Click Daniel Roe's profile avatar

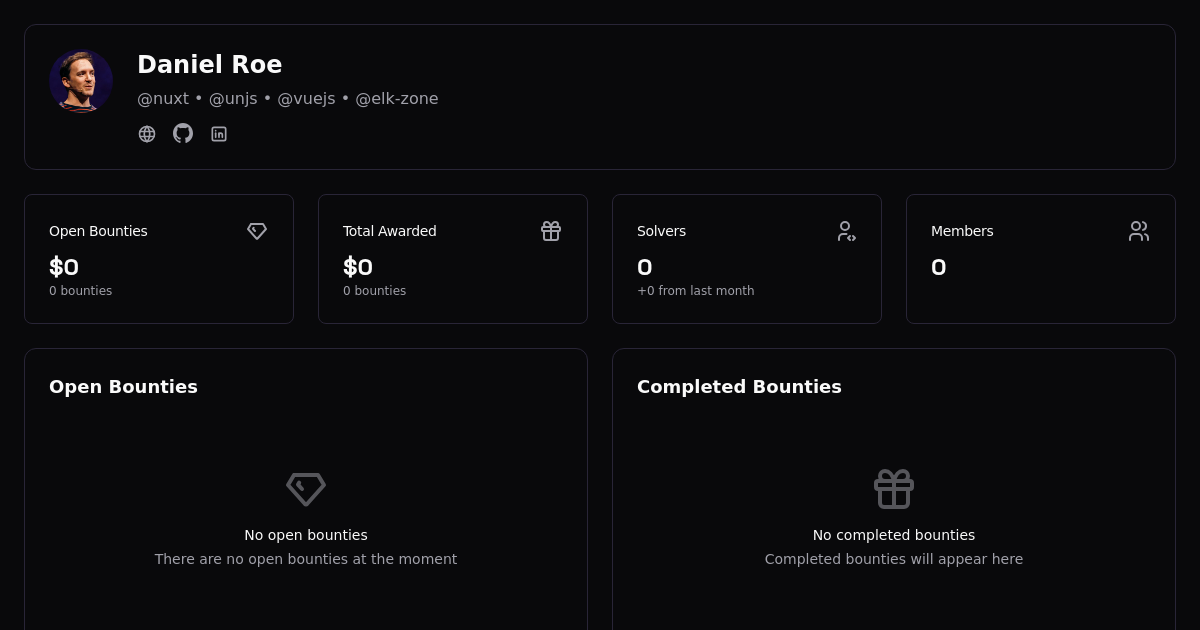click(81, 81)
